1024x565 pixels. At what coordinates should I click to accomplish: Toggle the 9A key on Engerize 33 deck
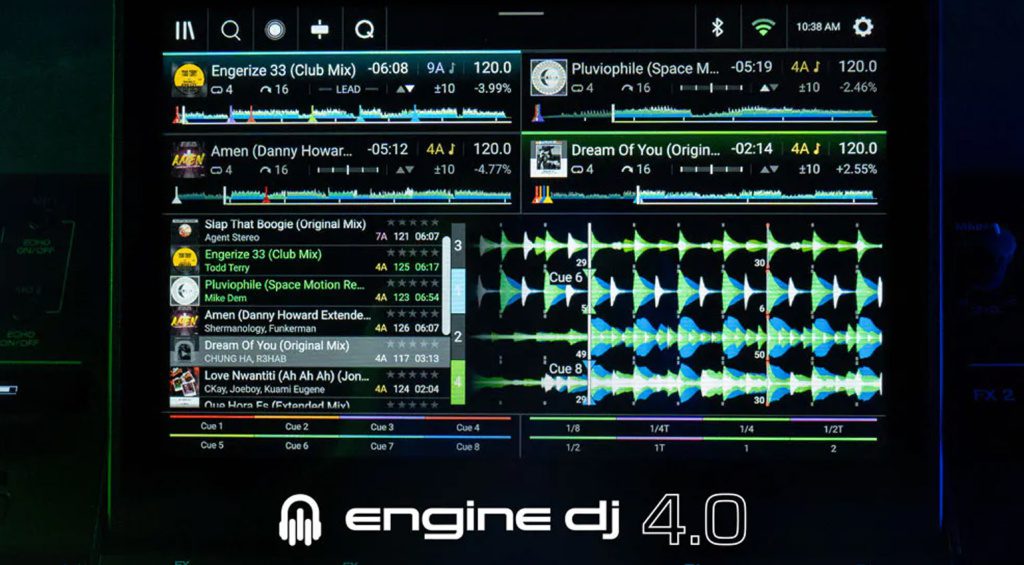441,68
